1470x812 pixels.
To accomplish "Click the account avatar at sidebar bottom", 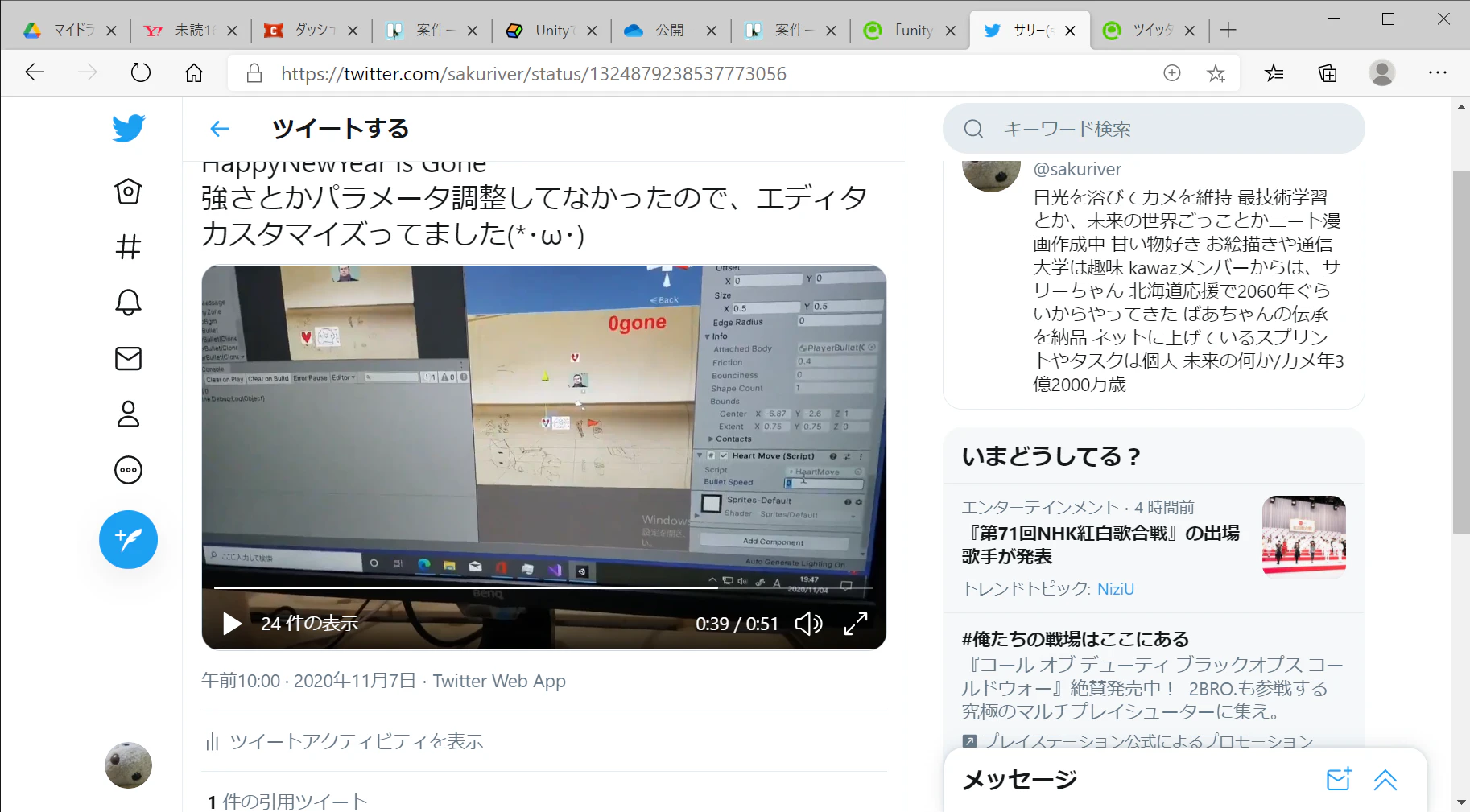I will [x=128, y=765].
